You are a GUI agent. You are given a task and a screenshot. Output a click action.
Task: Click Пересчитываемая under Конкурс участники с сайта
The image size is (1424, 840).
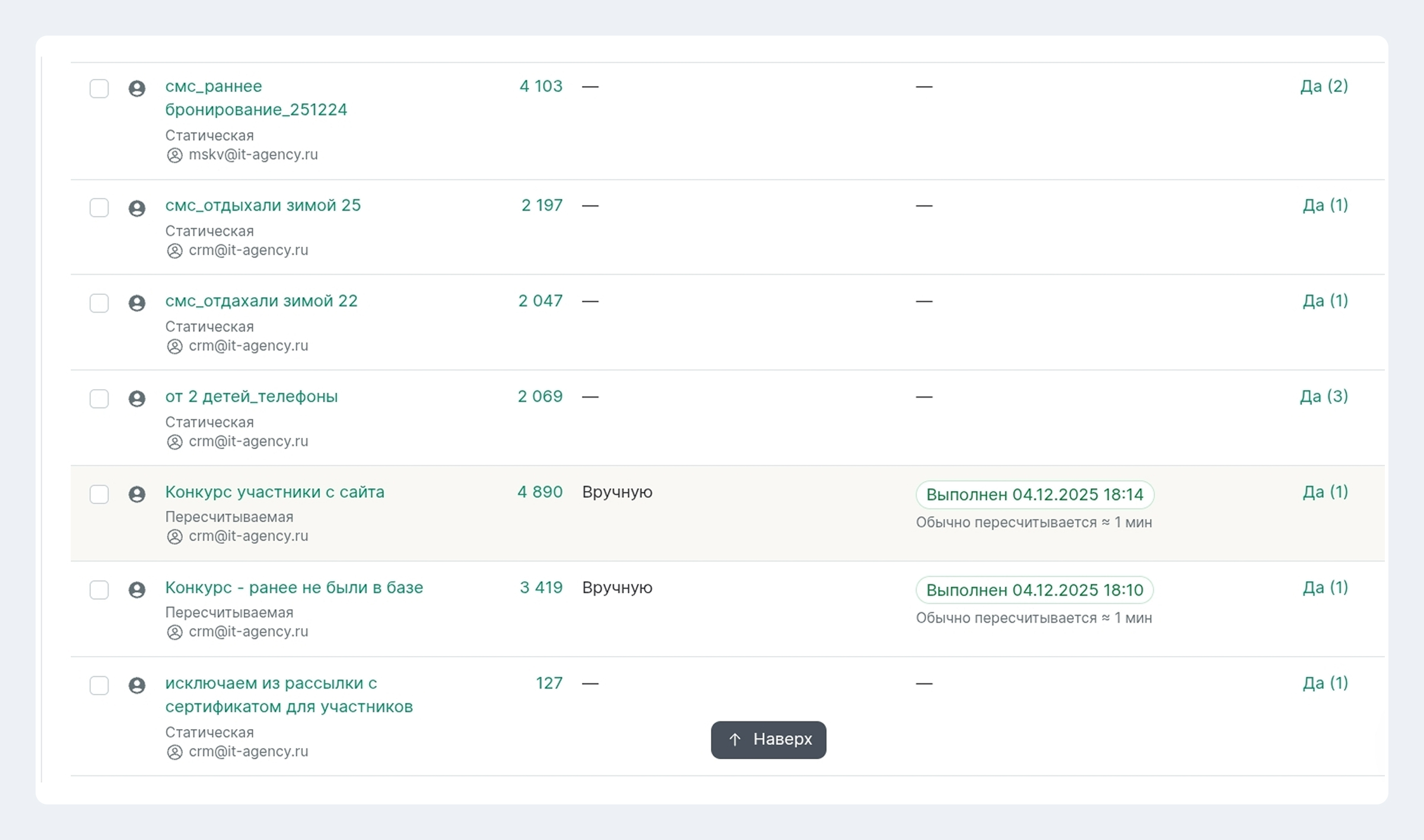[x=229, y=517]
